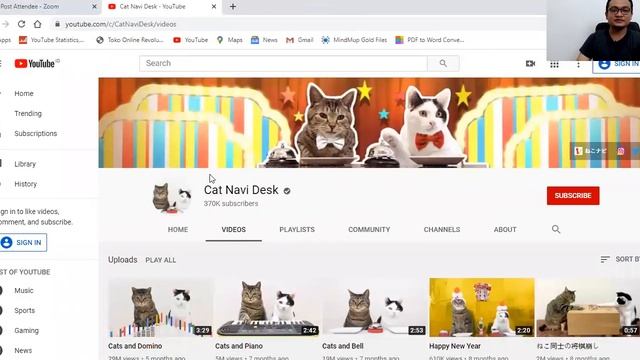Screen dimensions: 640x360
Task: Open a new browser tab with the plus icon
Action: pos(233,7)
